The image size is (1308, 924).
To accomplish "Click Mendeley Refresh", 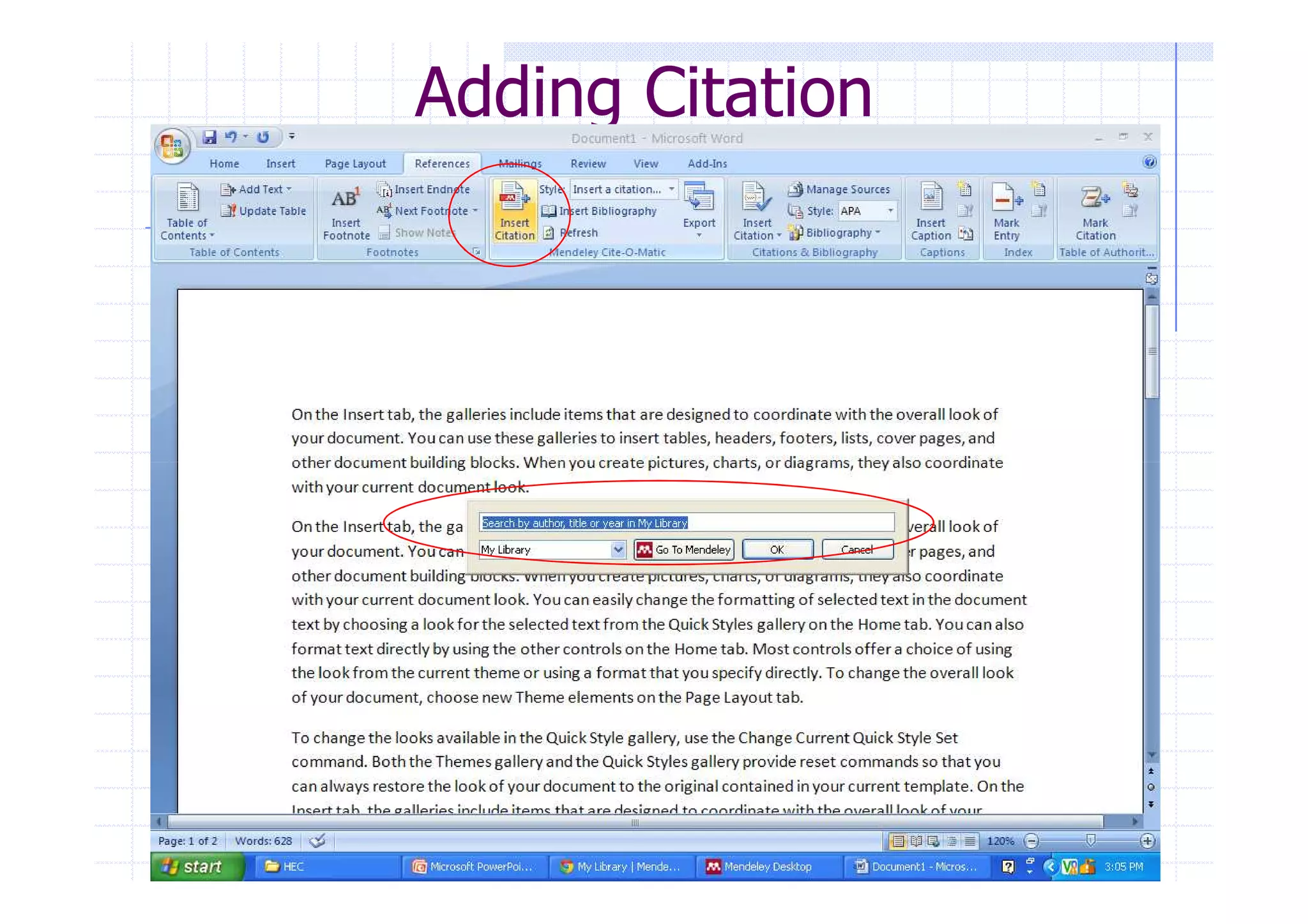I will (x=570, y=232).
